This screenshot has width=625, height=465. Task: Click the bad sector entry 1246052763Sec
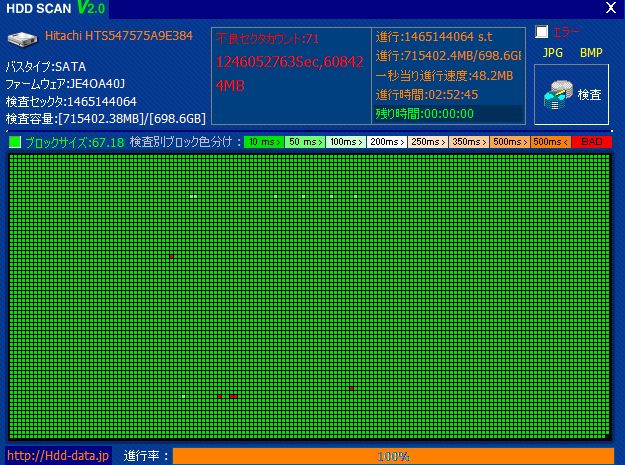[x=289, y=73]
